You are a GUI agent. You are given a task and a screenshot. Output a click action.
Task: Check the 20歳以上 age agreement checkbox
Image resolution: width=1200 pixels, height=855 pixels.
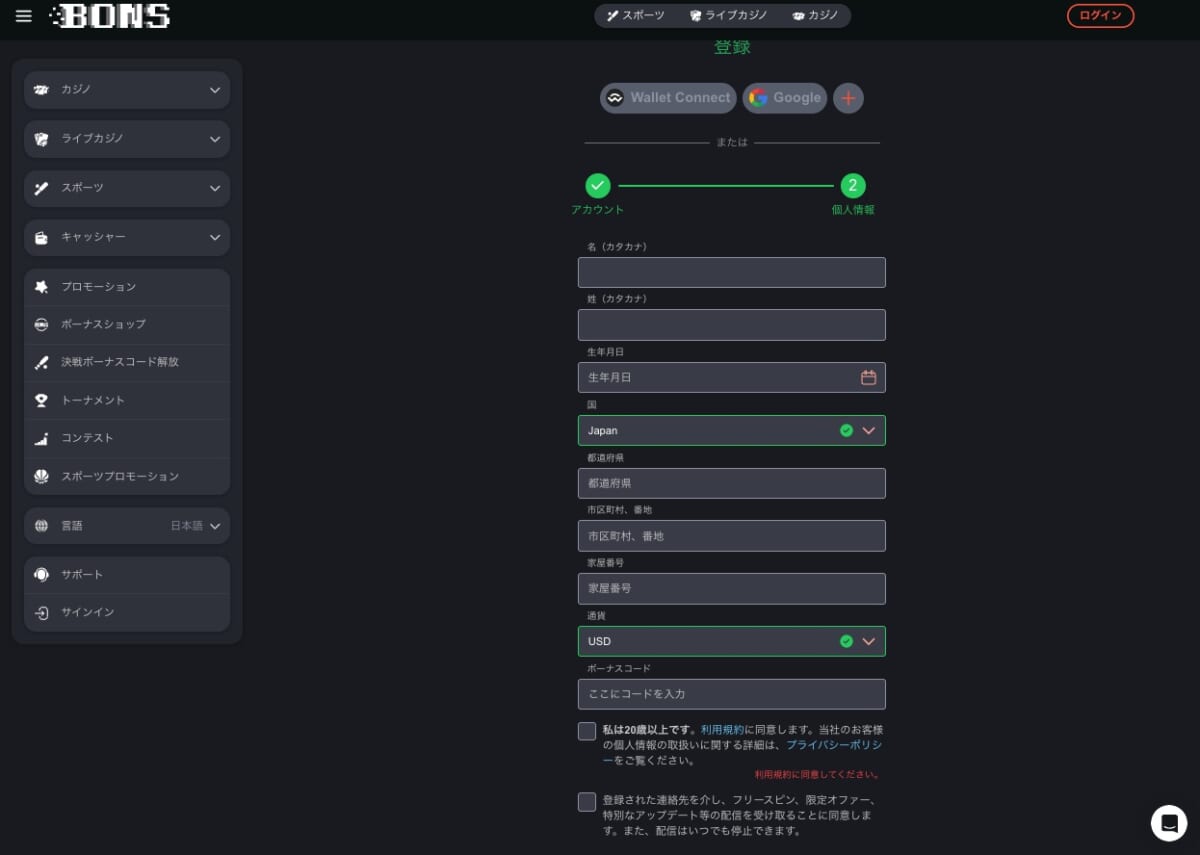coord(587,731)
